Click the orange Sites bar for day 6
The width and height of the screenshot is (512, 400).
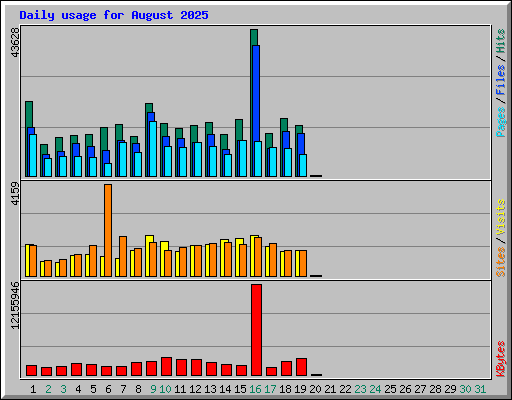[x=108, y=230]
